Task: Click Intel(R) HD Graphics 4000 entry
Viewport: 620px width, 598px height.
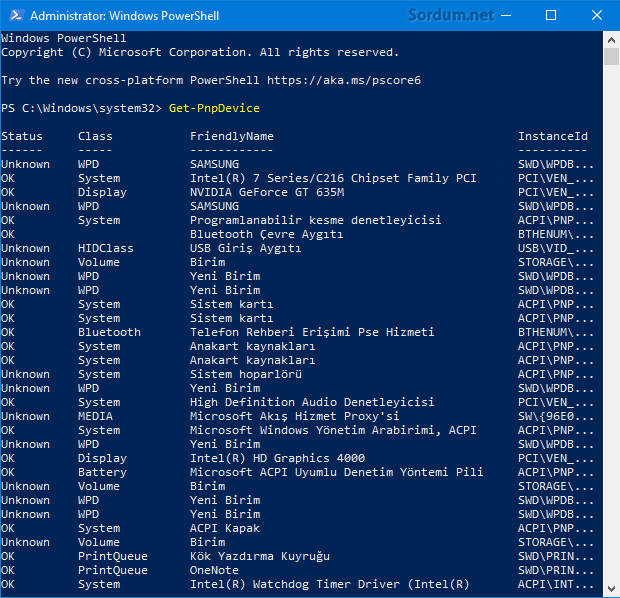Action: pyautogui.click(x=277, y=458)
